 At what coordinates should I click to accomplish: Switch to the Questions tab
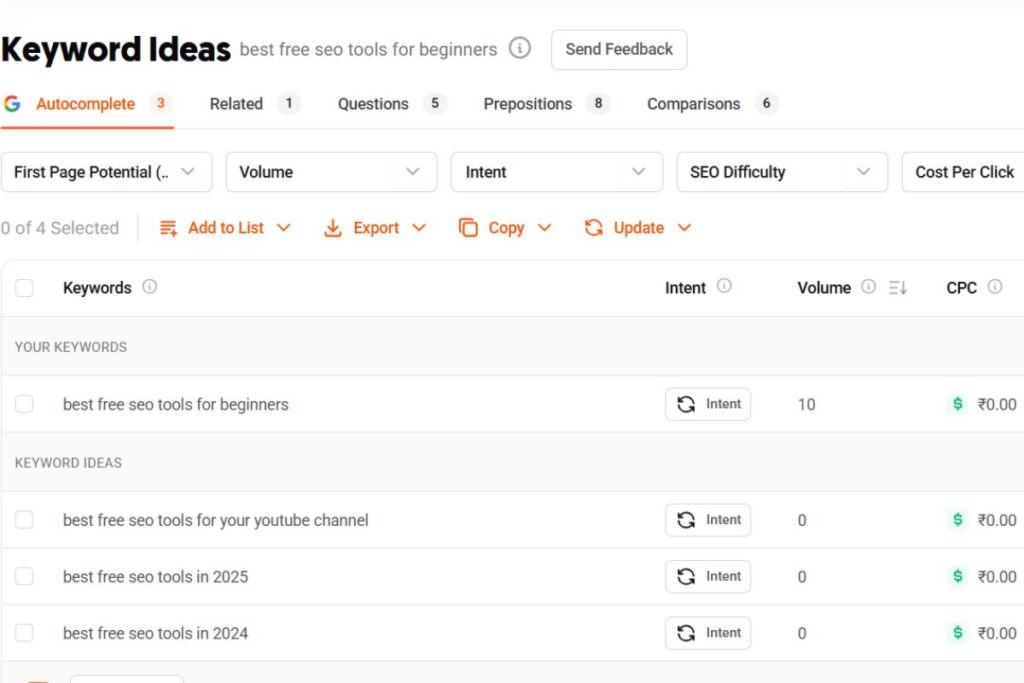tap(372, 103)
